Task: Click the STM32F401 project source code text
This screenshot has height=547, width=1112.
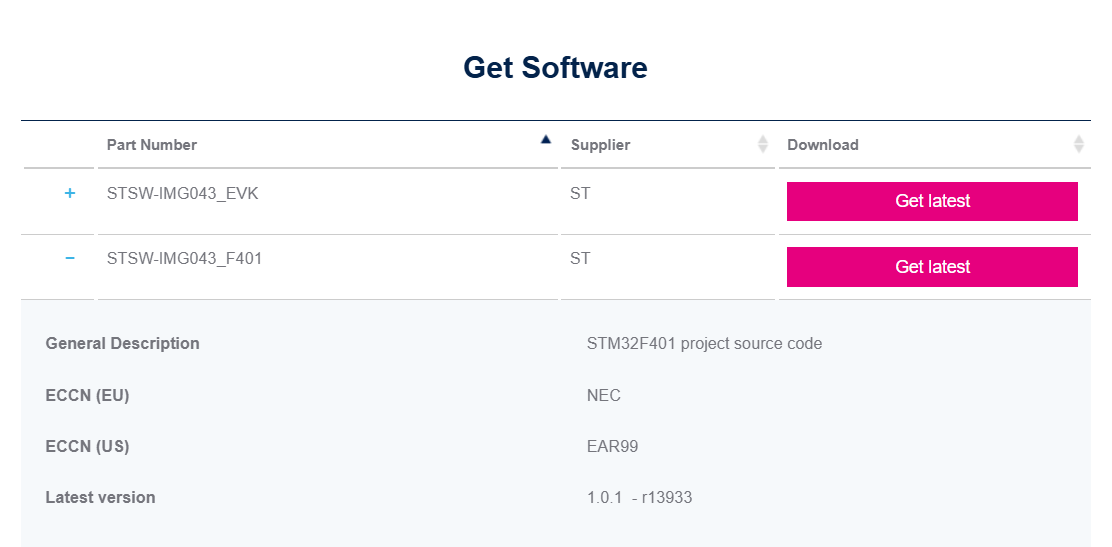Action: [704, 343]
